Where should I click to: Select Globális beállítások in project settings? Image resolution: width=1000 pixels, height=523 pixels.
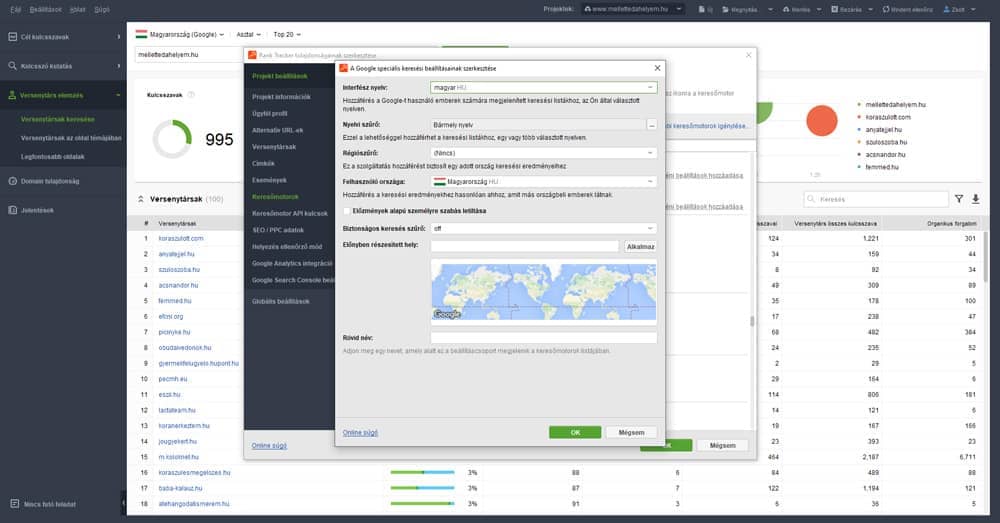click(x=281, y=301)
